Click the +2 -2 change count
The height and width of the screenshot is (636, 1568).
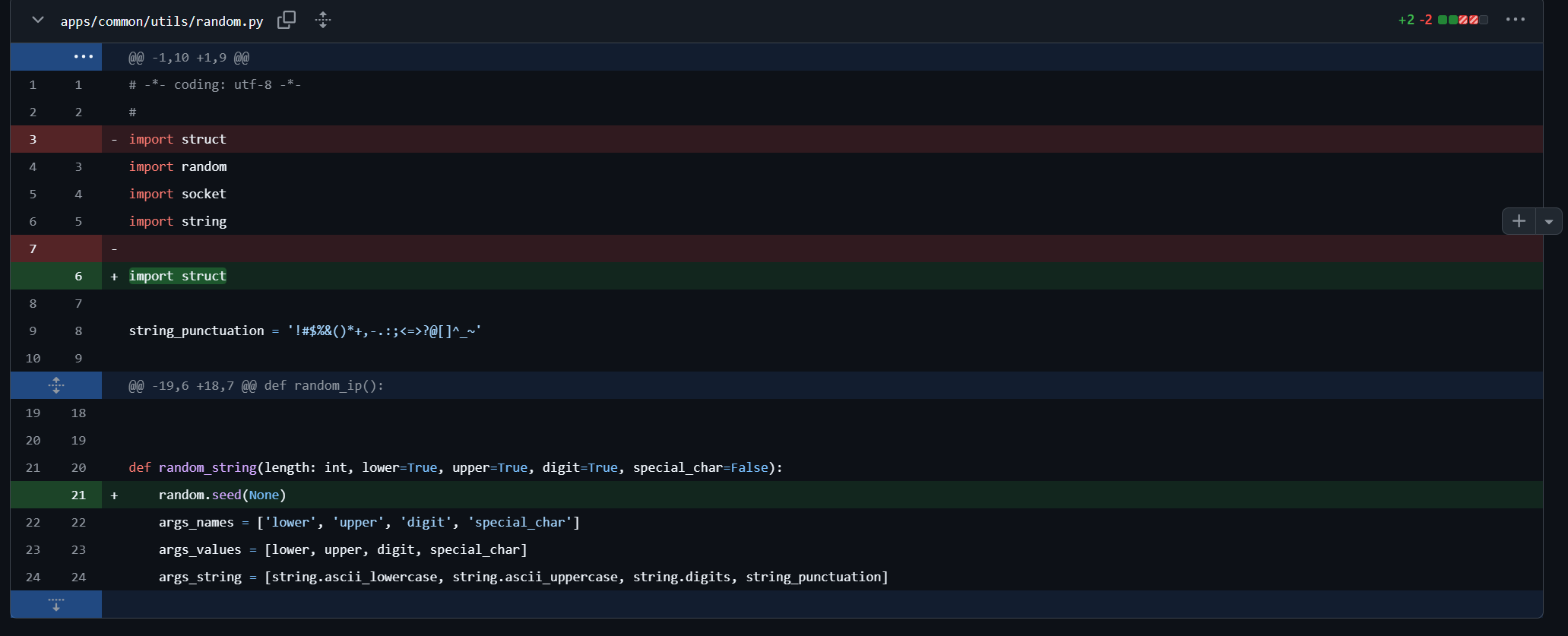coord(1414,20)
